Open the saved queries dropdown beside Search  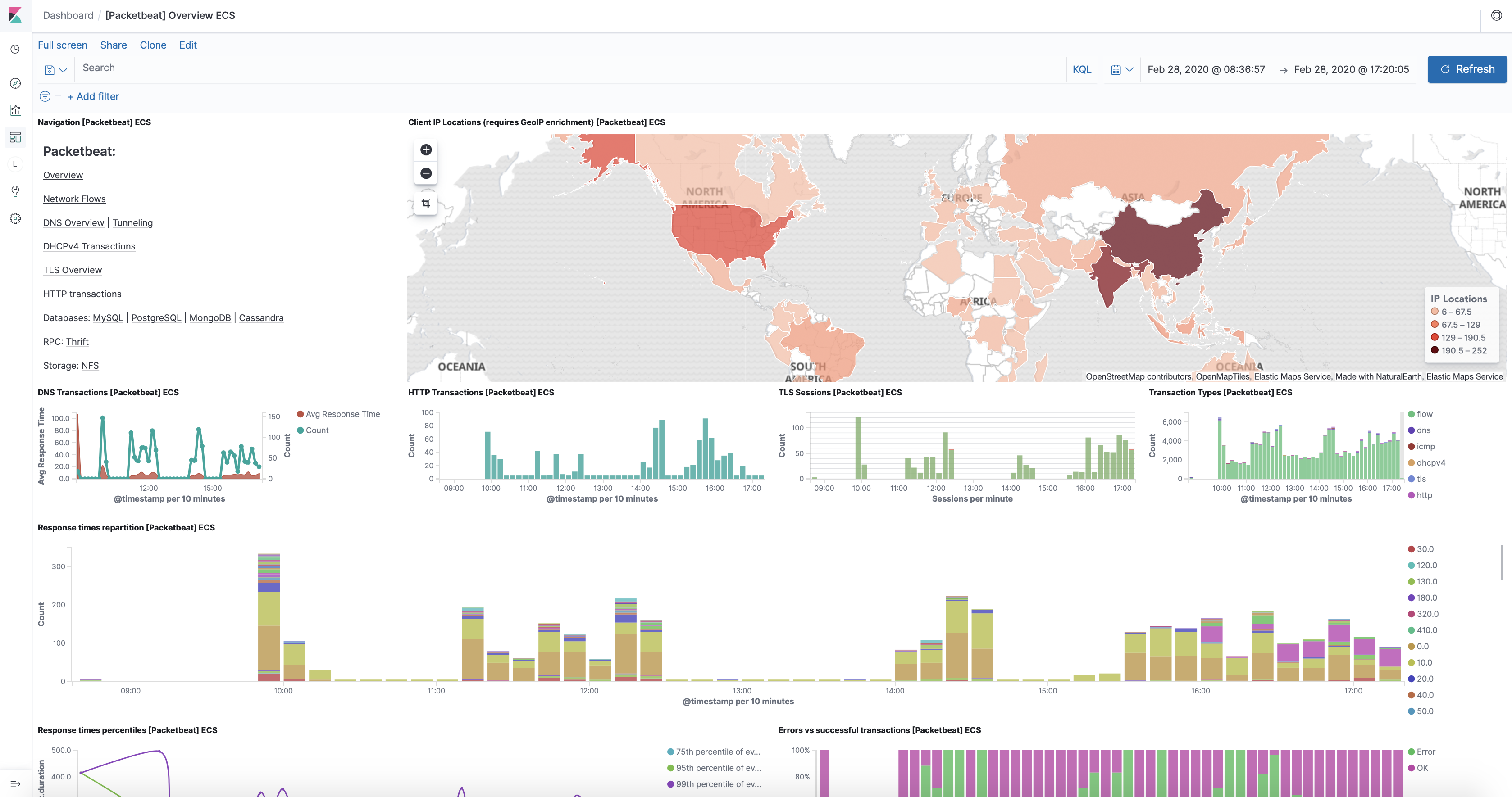tap(56, 70)
